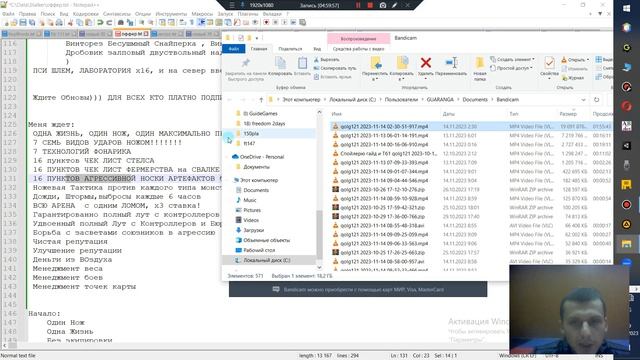The height and width of the screenshot is (360, 640).
Task: Click Пользователи in address breadcrumb
Action: coord(401,100)
